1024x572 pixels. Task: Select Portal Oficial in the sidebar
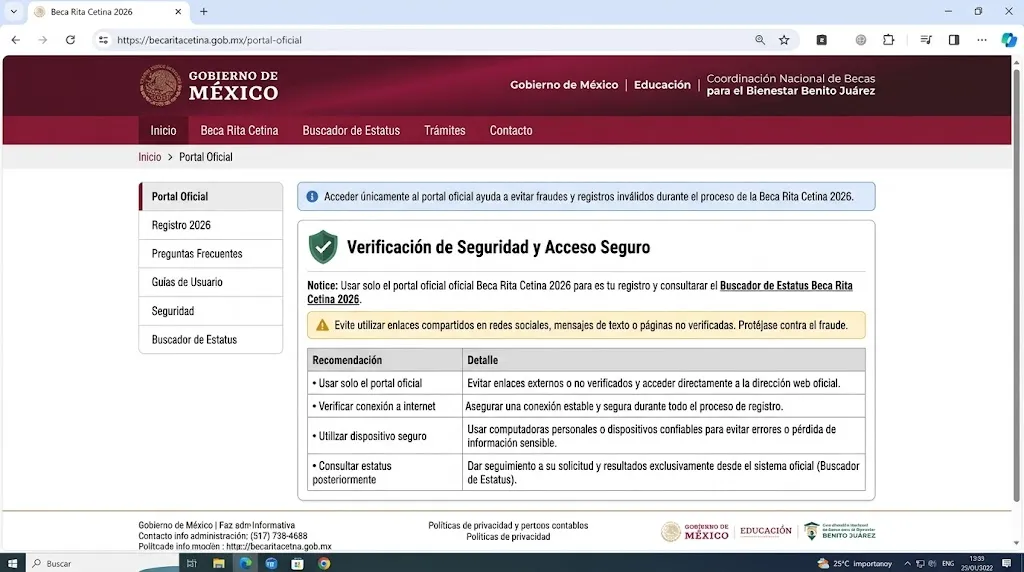point(211,197)
